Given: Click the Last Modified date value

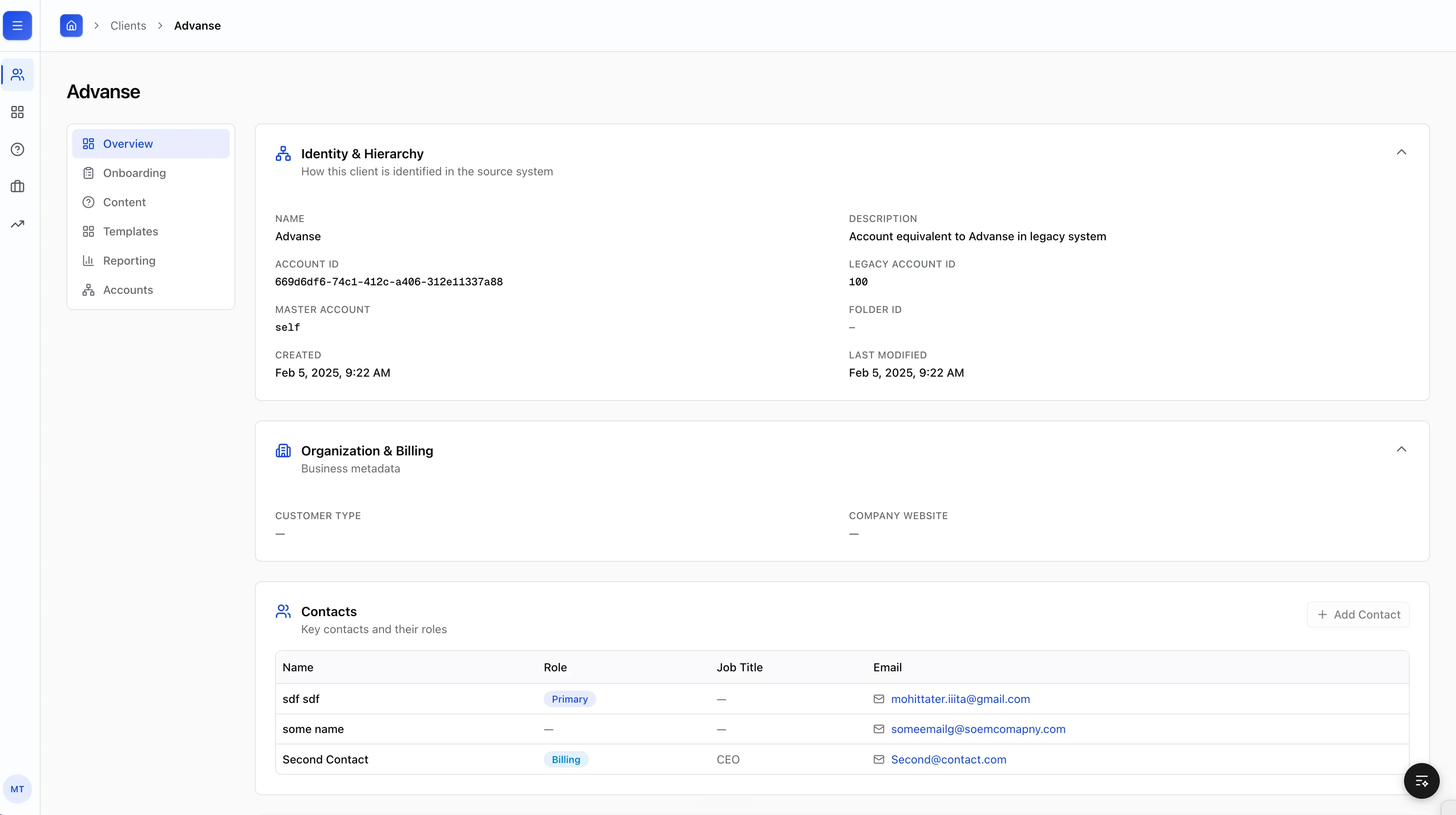Looking at the screenshot, I should pyautogui.click(x=906, y=373).
